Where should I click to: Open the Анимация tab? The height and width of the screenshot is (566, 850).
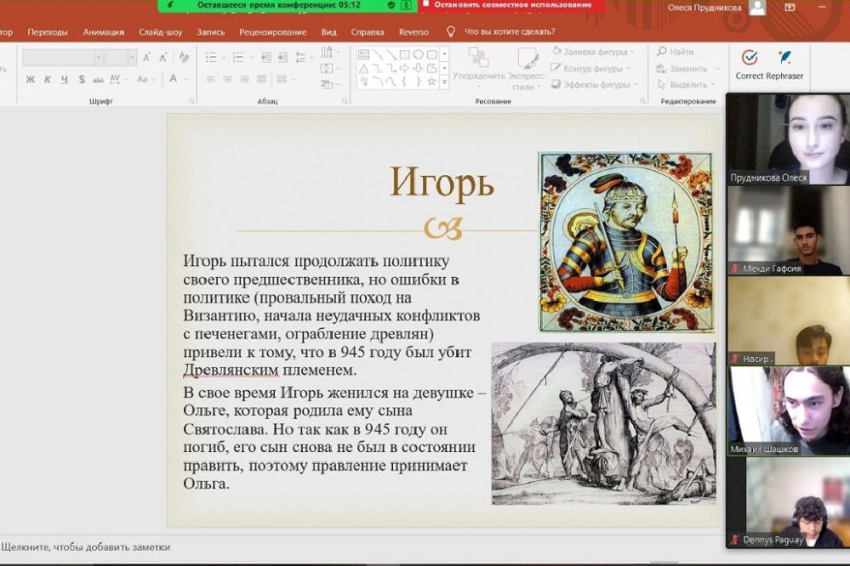104,32
